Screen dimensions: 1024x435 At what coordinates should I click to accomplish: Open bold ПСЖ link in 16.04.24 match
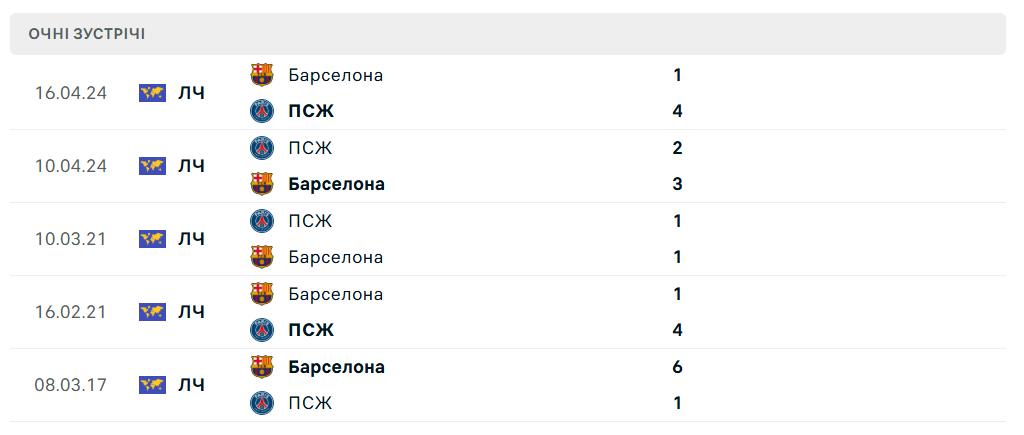[x=311, y=111]
